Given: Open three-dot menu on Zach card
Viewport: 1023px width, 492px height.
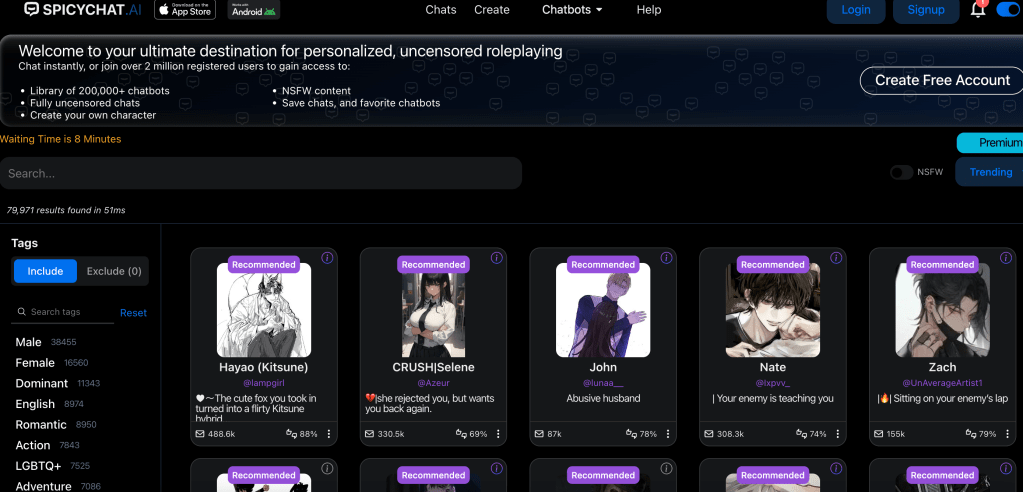Looking at the screenshot, I should click(1007, 434).
